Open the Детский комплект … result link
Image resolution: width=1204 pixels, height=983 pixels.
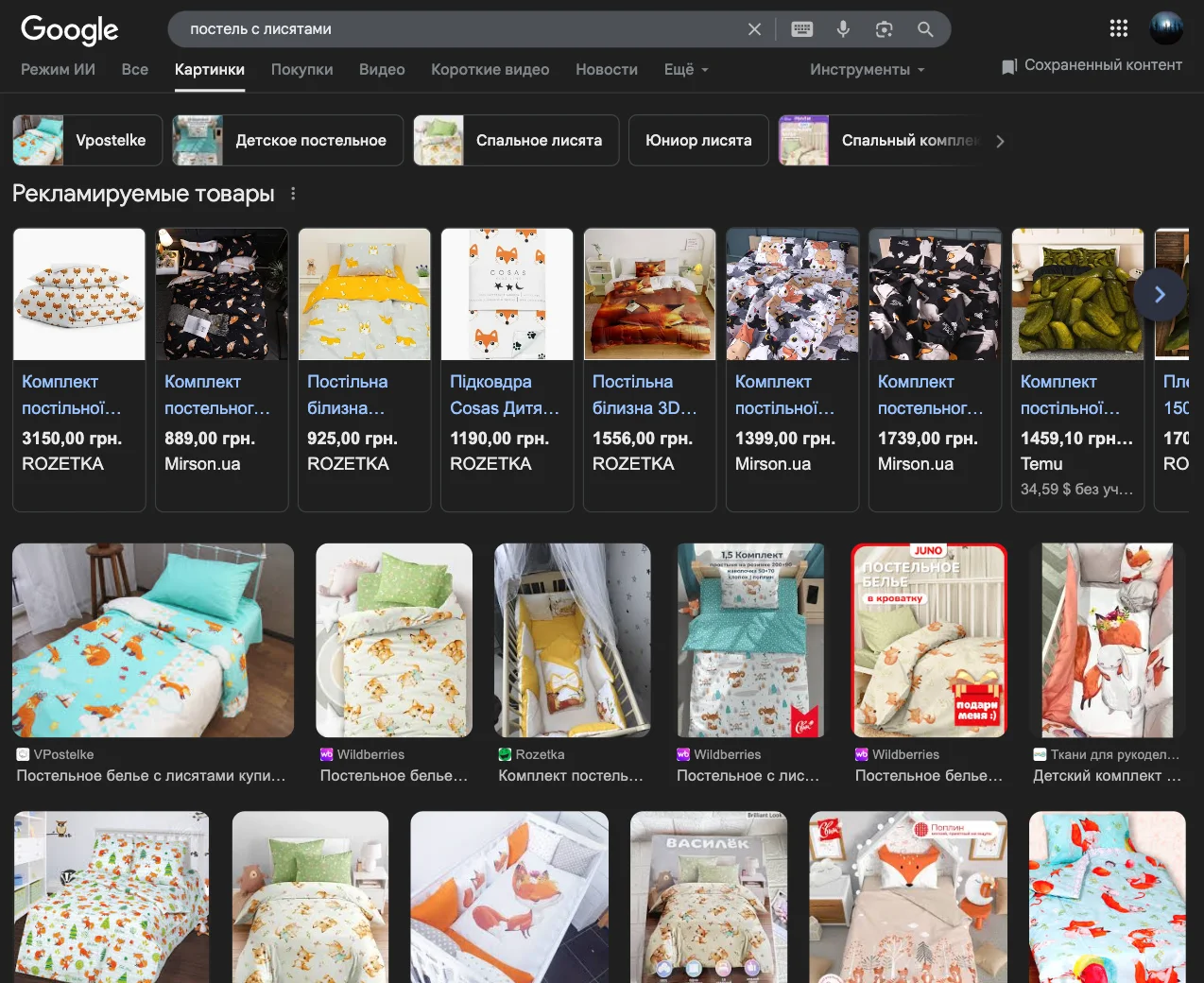click(x=1108, y=775)
